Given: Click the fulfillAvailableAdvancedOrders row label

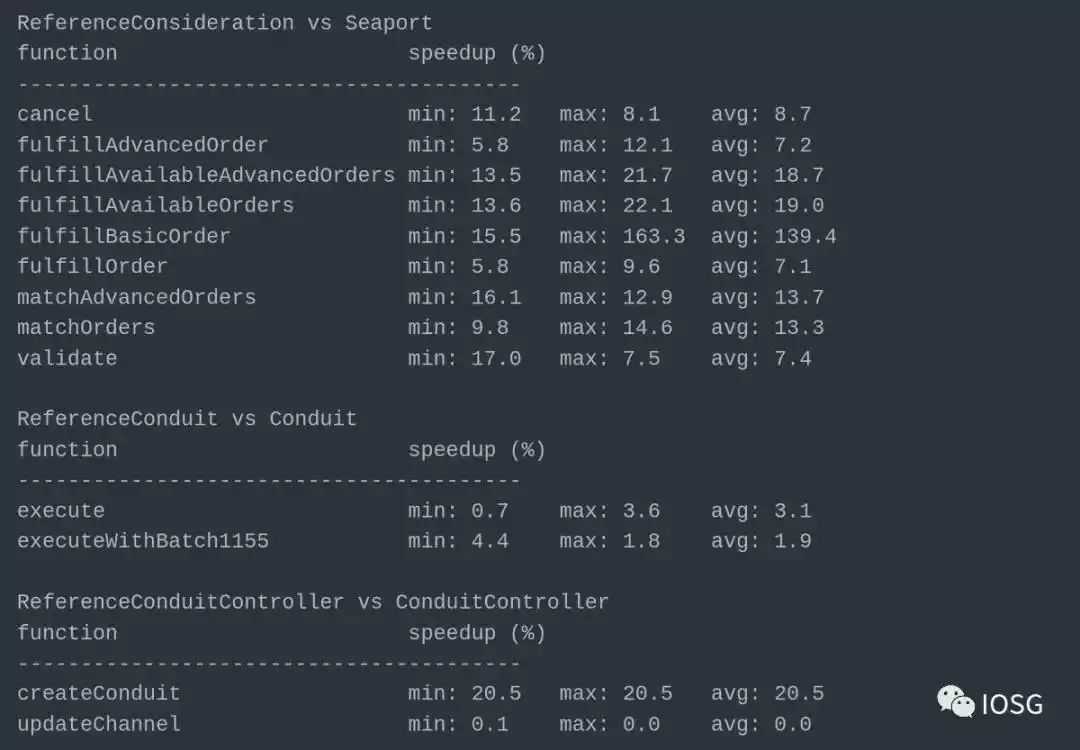Looking at the screenshot, I should [x=206, y=175].
